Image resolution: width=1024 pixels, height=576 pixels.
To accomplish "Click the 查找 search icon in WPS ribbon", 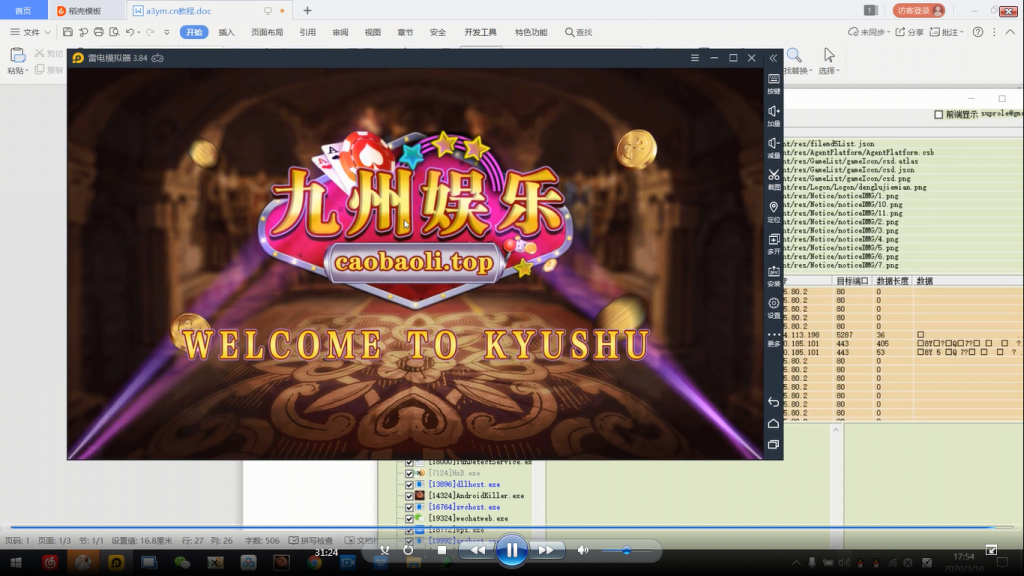I will point(578,31).
